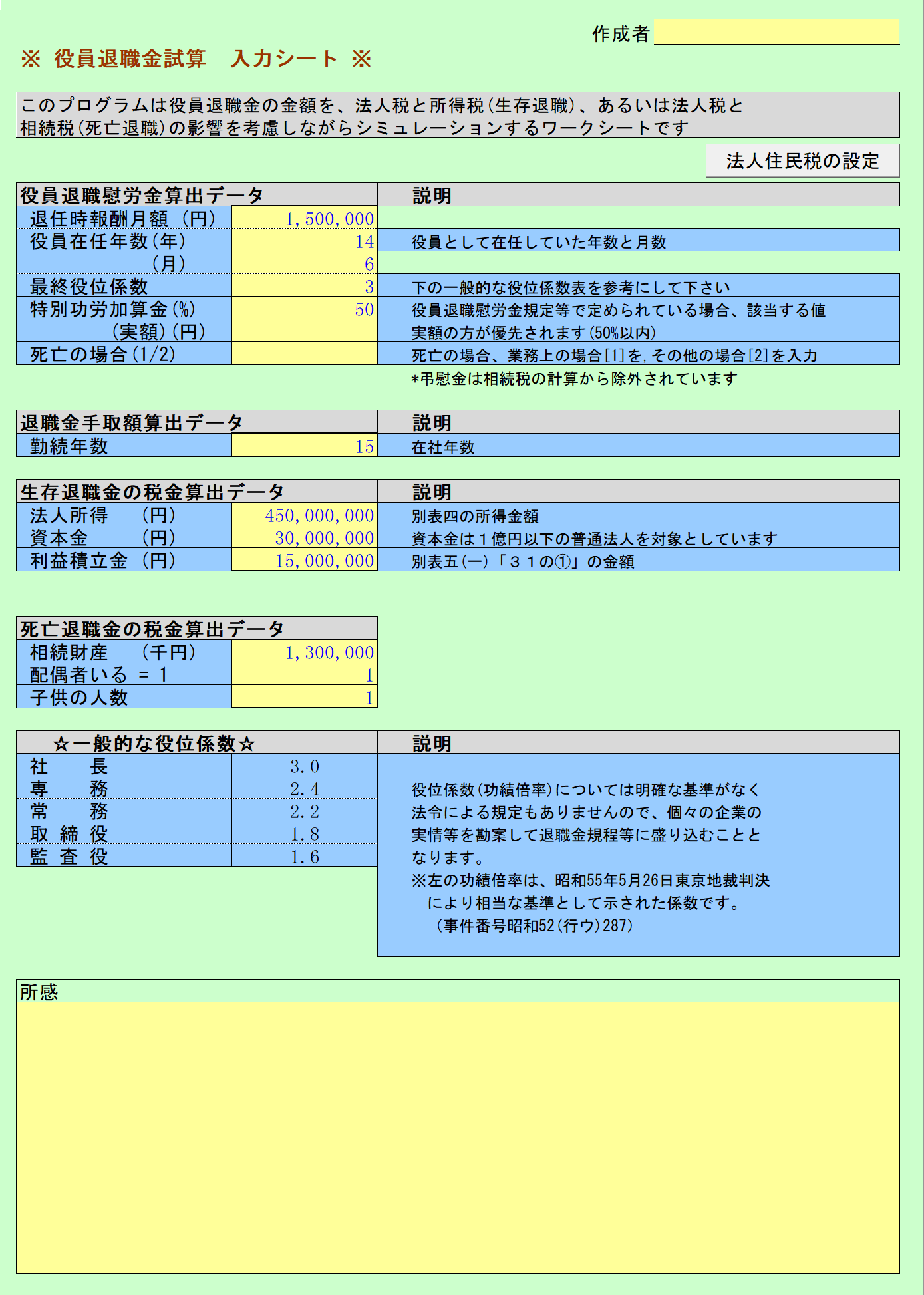Click the 在社年数 explanation text
Screen dimensions: 924x1295
tap(443, 447)
